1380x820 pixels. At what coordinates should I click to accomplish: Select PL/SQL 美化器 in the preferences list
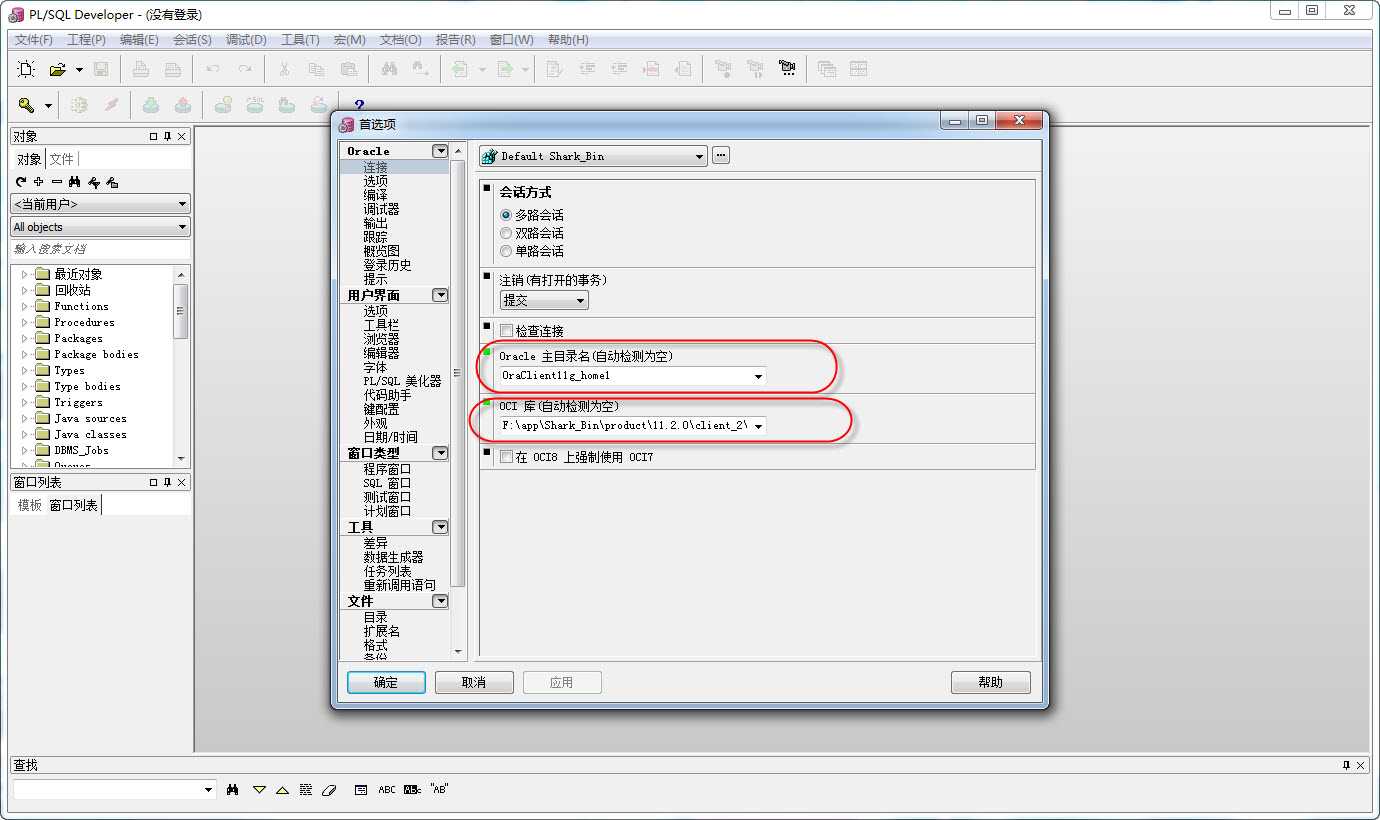(402, 381)
